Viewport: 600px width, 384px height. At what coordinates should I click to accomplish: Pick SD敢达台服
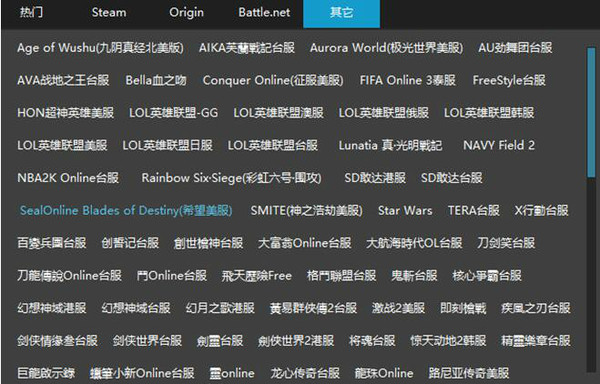[452, 178]
